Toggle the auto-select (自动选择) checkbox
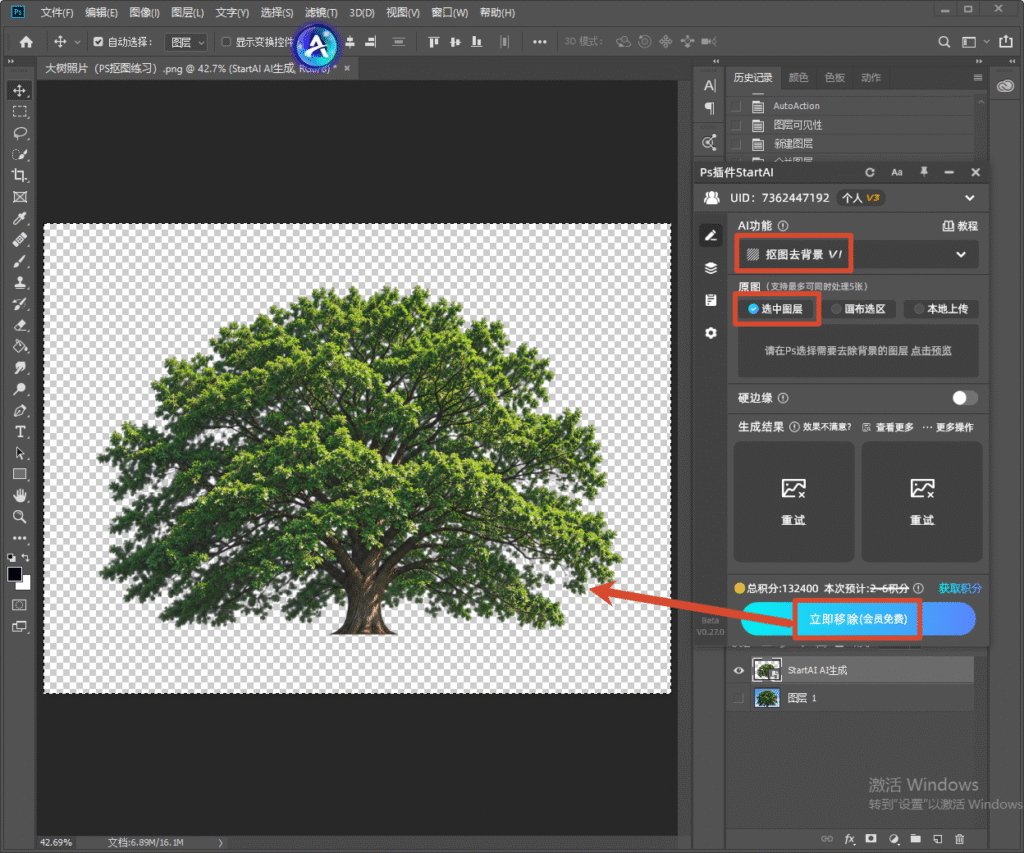Image resolution: width=1024 pixels, height=853 pixels. 98,42
